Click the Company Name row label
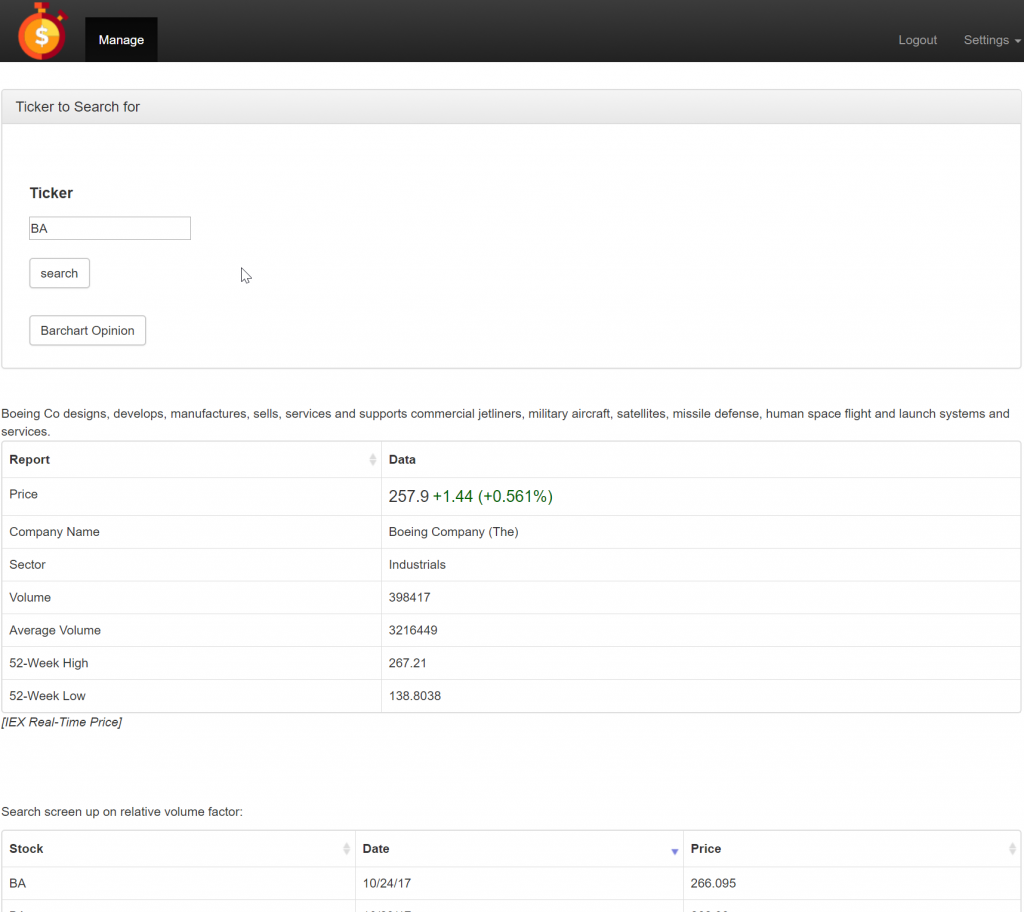 coord(54,532)
